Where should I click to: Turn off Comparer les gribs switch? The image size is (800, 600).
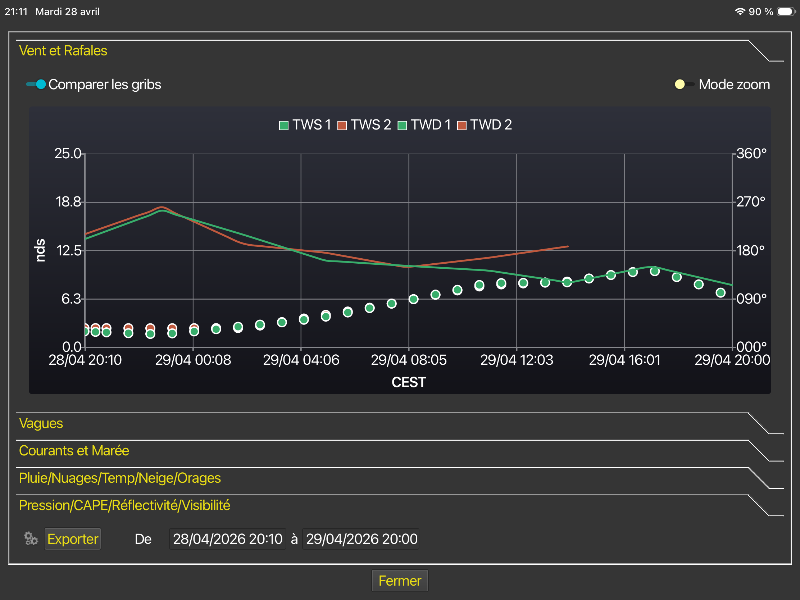[36, 84]
